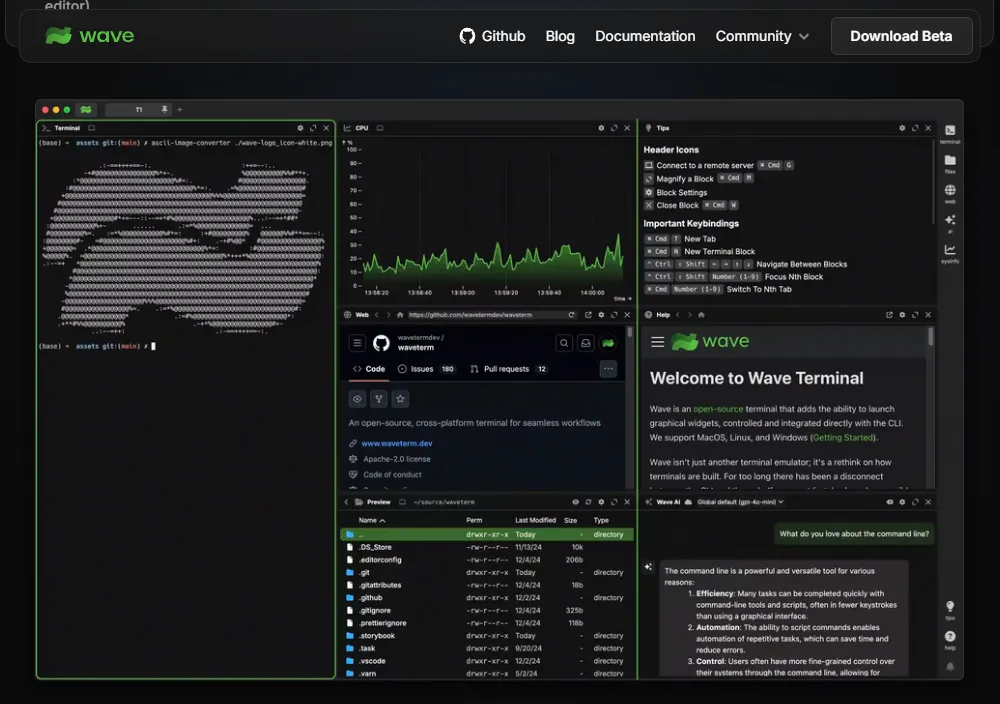The width and height of the screenshot is (1000, 704).
Task: Open the Help page hamburger menu
Action: (658, 342)
